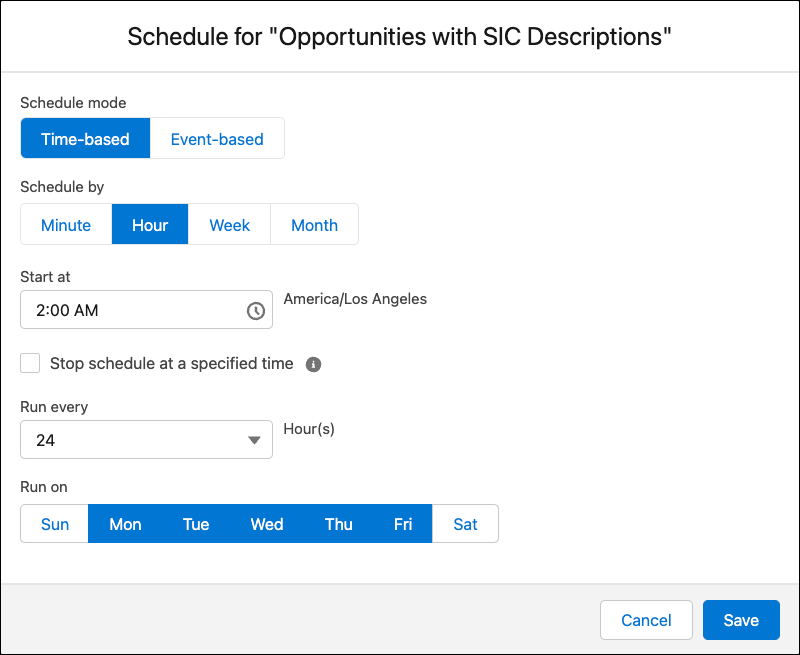
Task: Open the Run every hours dropdown
Action: click(146, 440)
